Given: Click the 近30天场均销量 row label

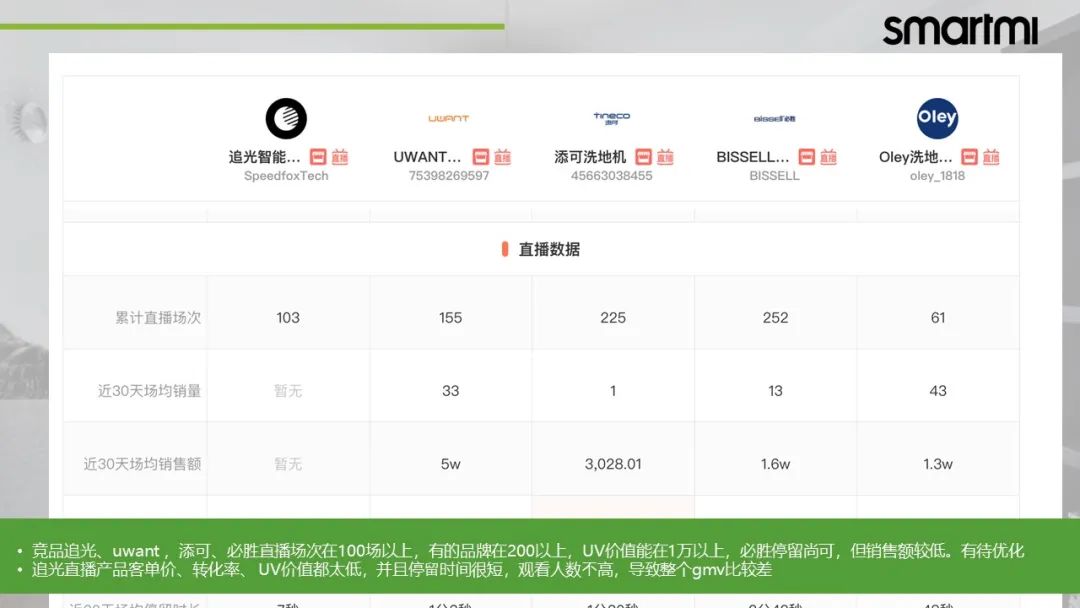Looking at the screenshot, I should point(149,391).
